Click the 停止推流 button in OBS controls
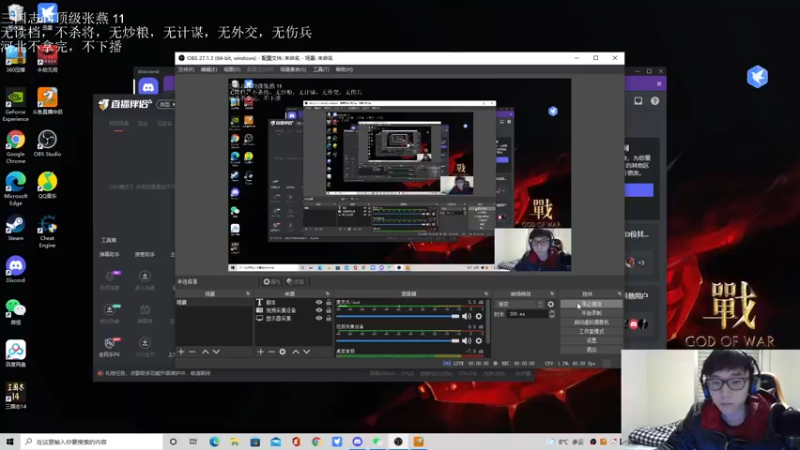The width and height of the screenshot is (800, 450). (x=591, y=304)
